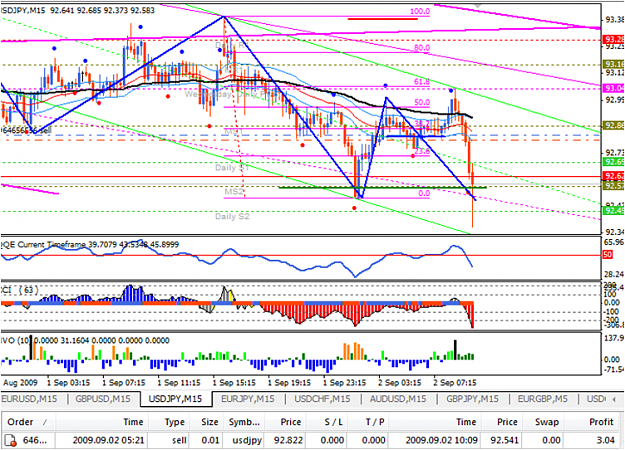Switch to the EURGBP,M5 chart tab
This screenshot has height=450, width=625.
pos(542,399)
